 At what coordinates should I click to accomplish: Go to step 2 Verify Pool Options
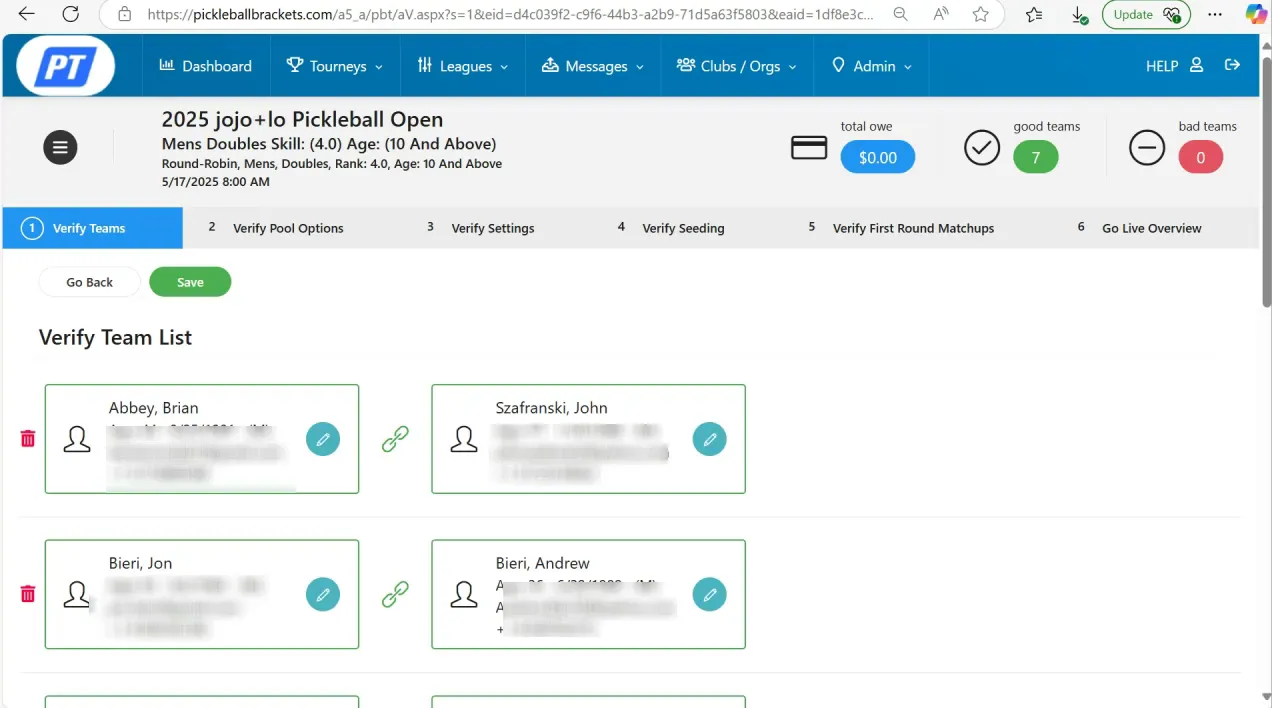(277, 228)
